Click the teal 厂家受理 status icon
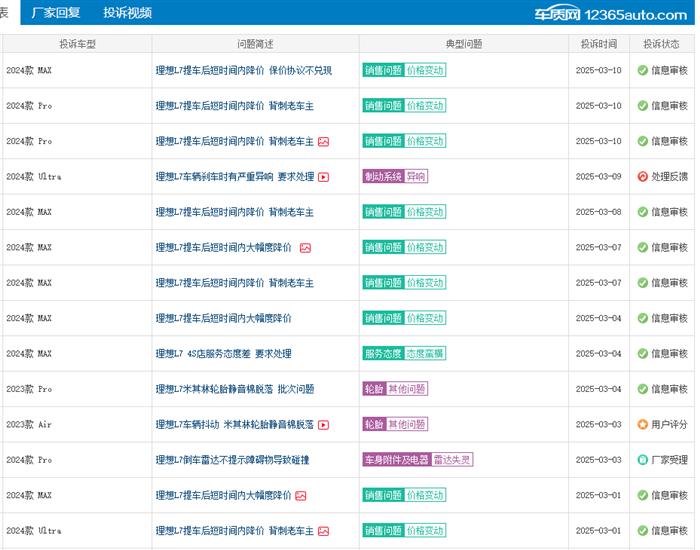The height and width of the screenshot is (550, 700). click(x=642, y=460)
